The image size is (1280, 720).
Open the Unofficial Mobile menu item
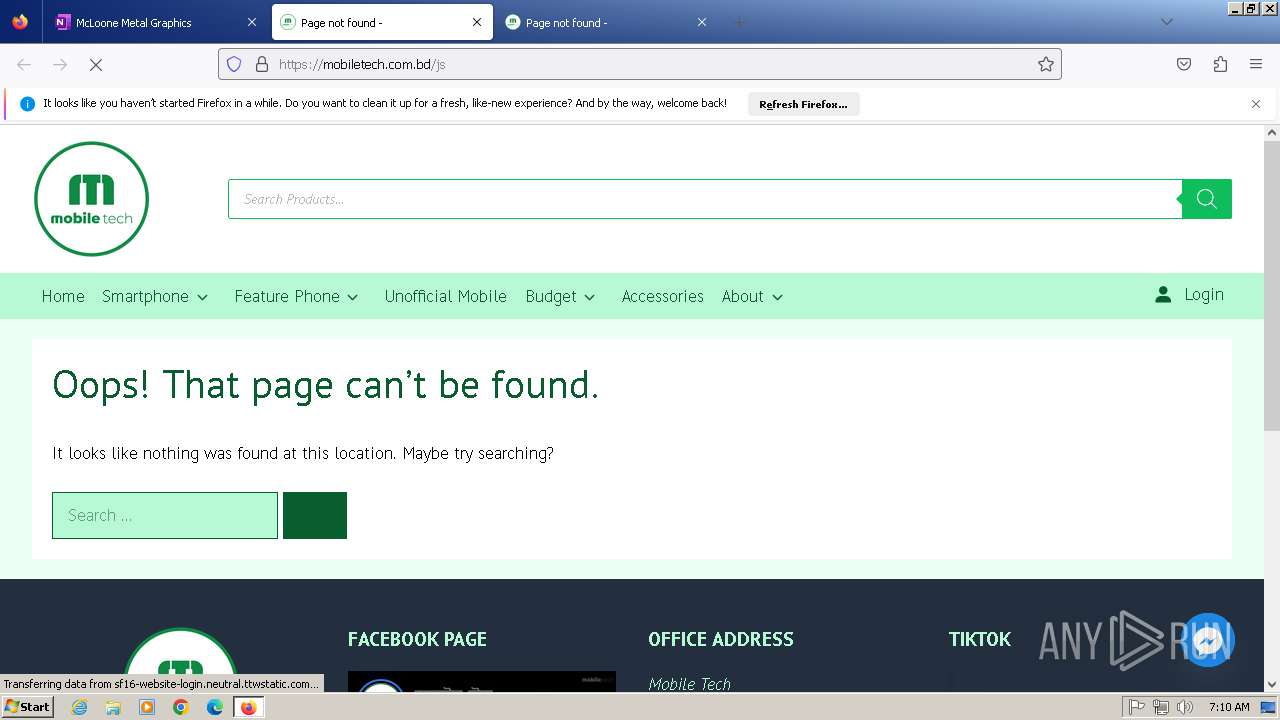click(x=446, y=296)
